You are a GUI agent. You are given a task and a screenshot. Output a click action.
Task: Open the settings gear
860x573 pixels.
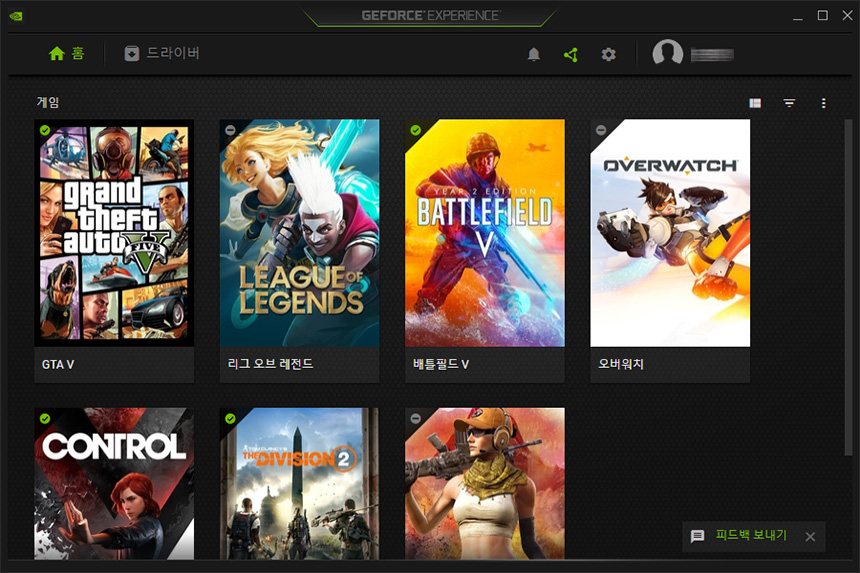pos(608,54)
